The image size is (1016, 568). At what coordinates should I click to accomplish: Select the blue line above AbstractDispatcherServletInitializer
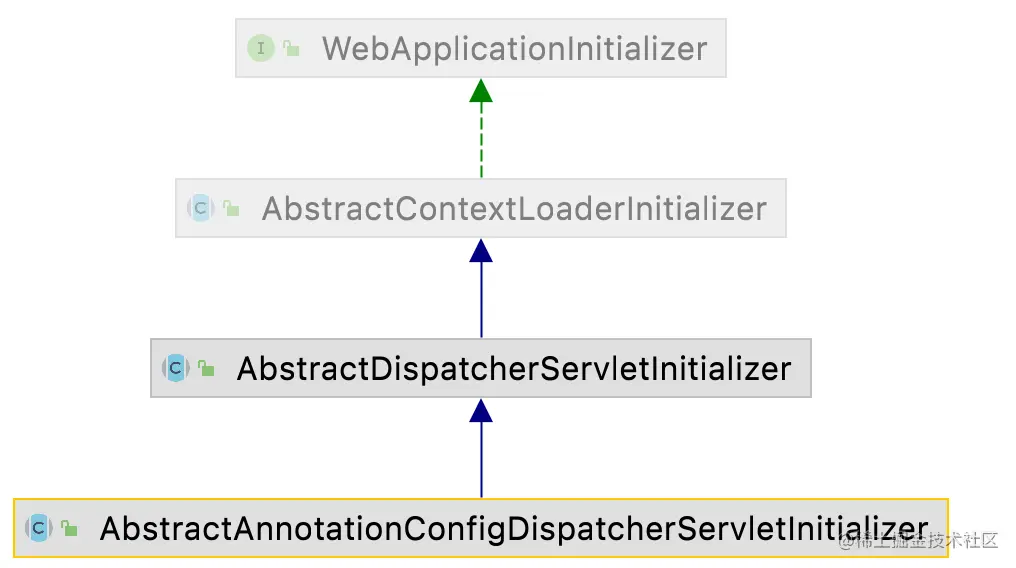[x=481, y=300]
